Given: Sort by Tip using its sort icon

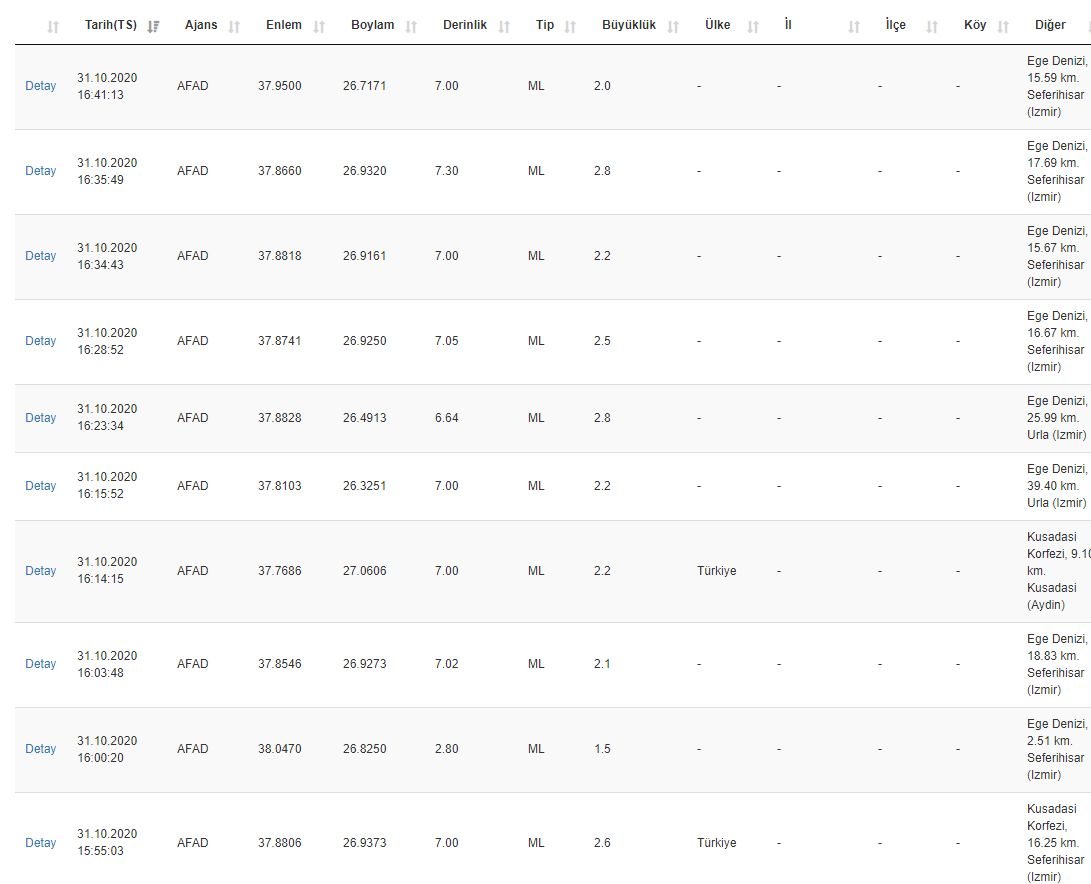Looking at the screenshot, I should 570,27.
